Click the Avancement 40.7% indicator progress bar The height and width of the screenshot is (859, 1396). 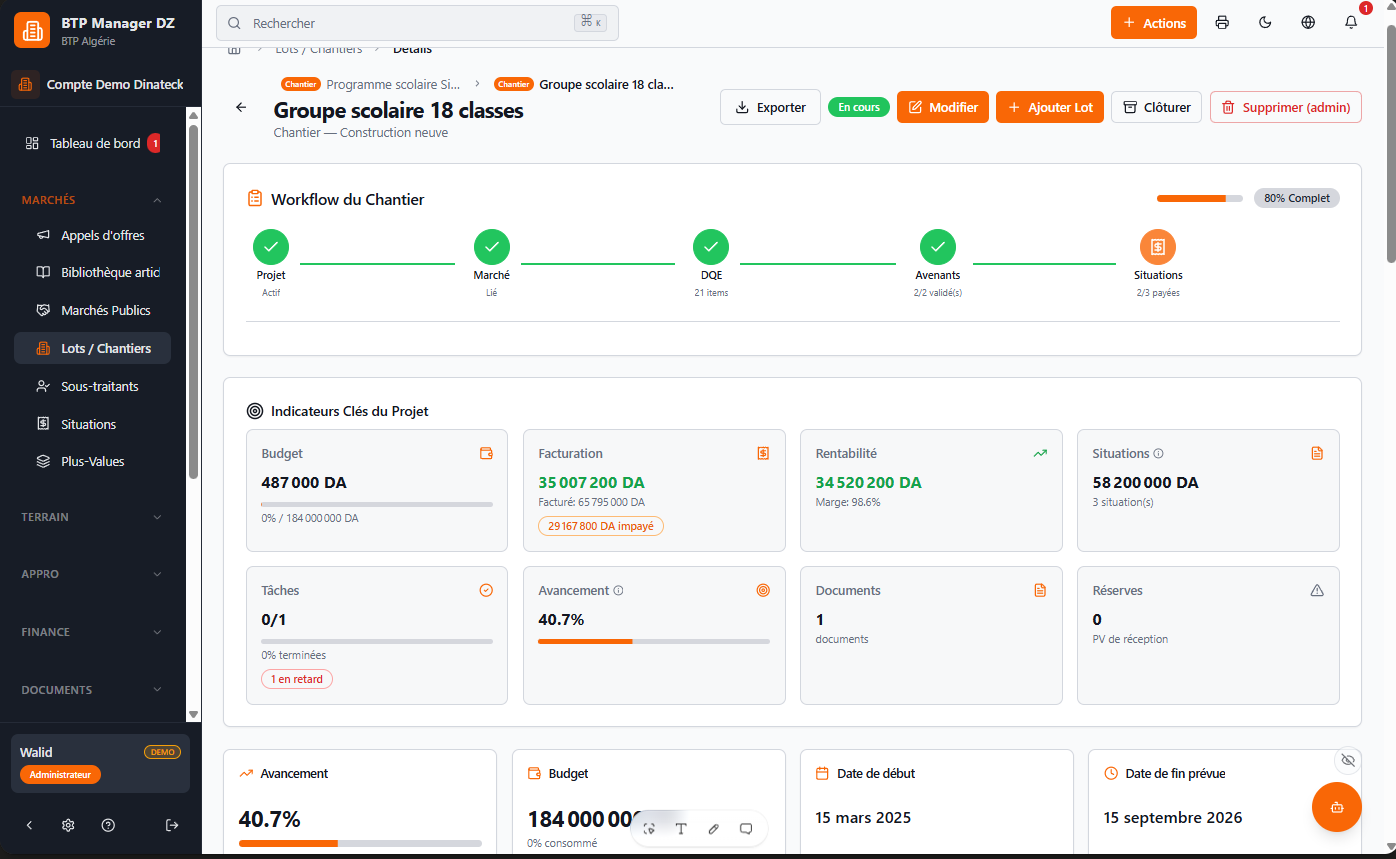pos(654,641)
